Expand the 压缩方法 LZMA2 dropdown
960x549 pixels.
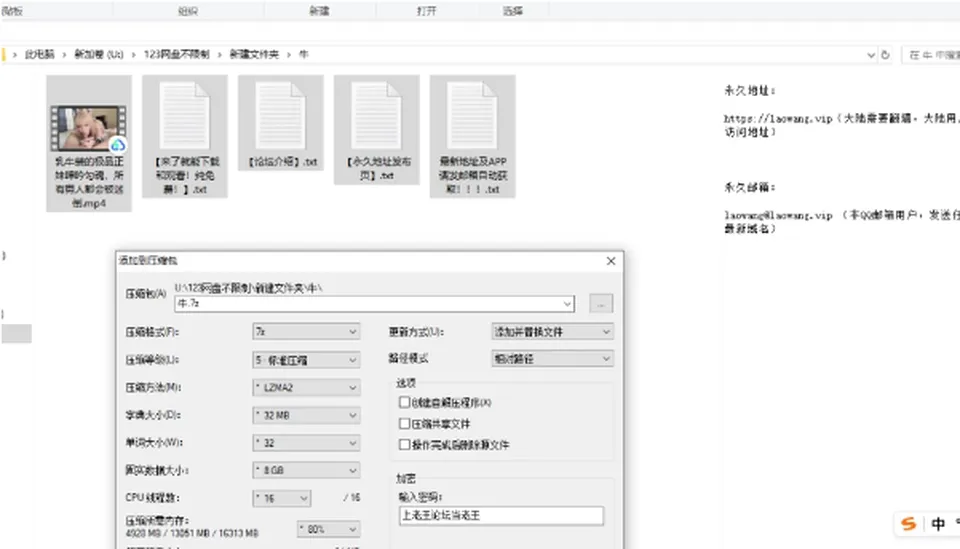(306, 387)
